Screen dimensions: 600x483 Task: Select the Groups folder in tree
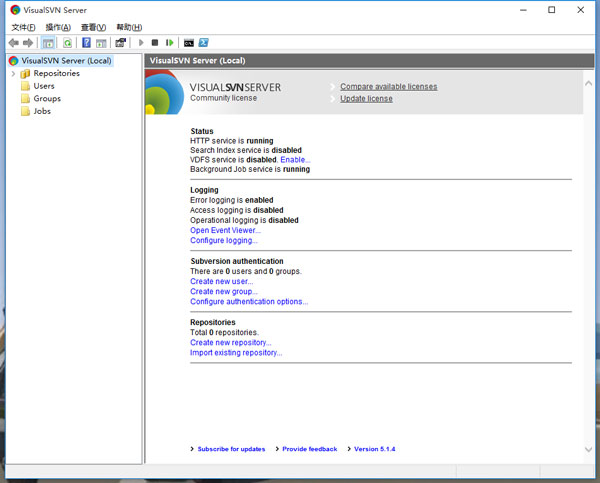point(46,99)
